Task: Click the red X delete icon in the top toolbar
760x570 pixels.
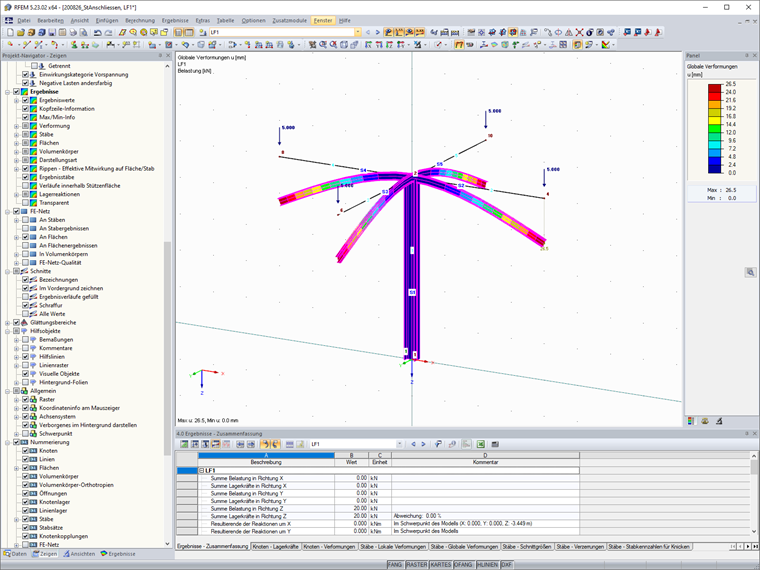Action: pyautogui.click(x=579, y=32)
